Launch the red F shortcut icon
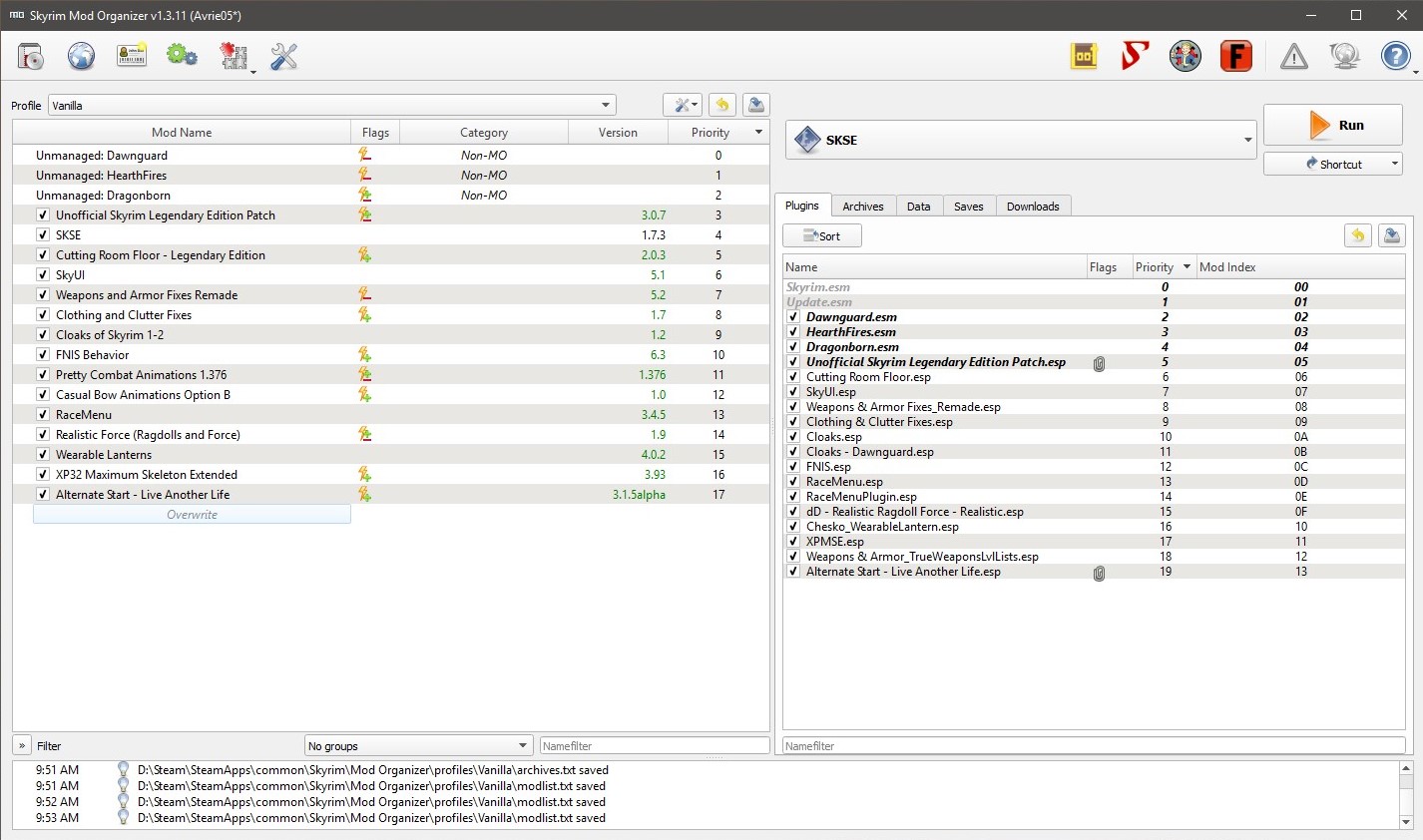 point(1236,57)
